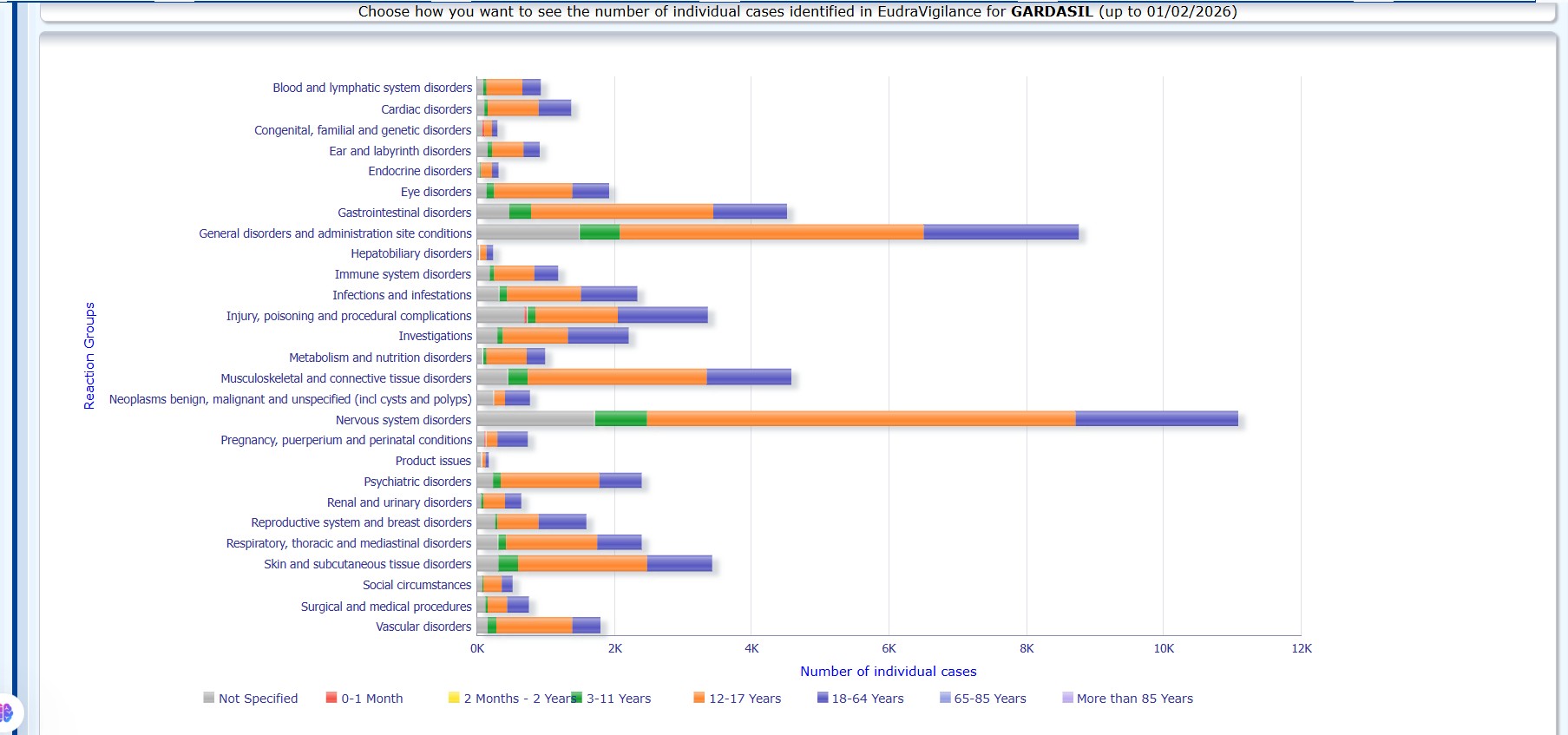Select the yellow 2 Months - 2 Years swatch

click(x=454, y=698)
